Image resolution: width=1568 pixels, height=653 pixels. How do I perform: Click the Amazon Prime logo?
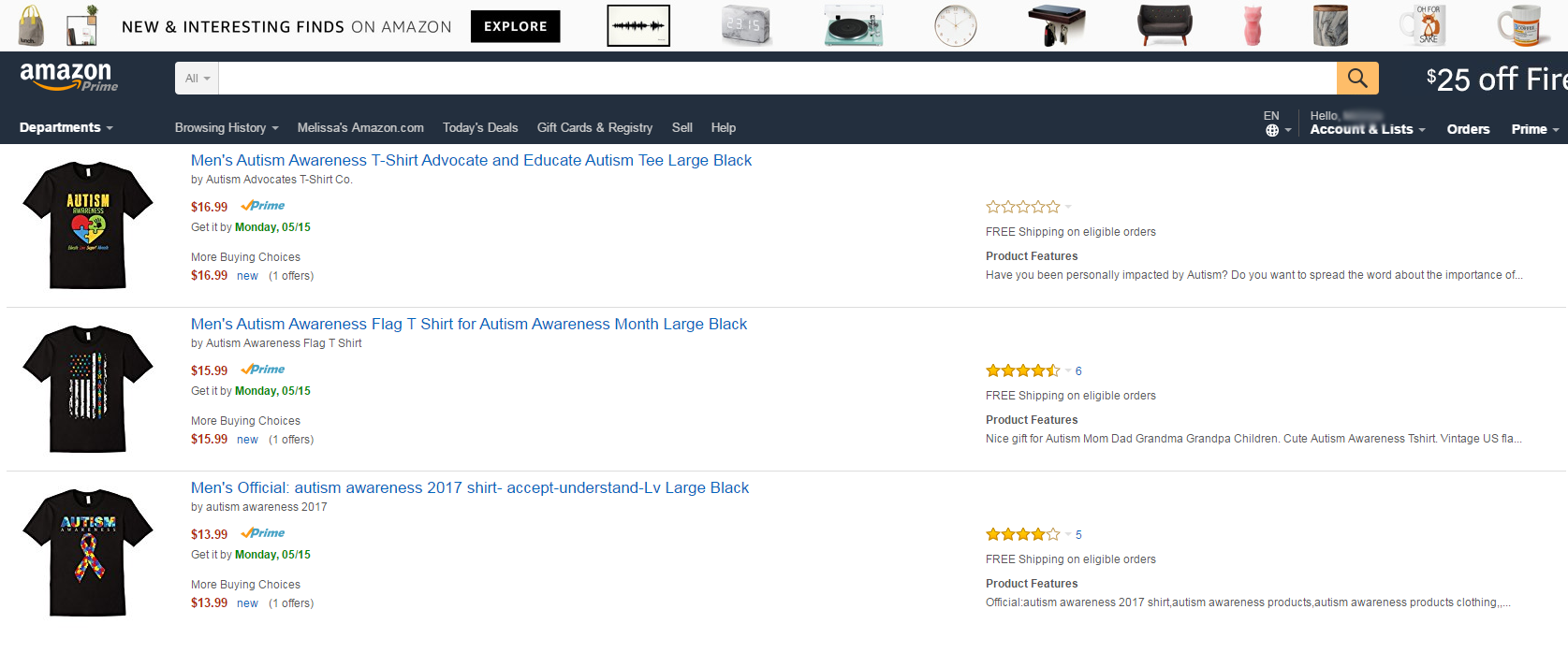point(68,77)
